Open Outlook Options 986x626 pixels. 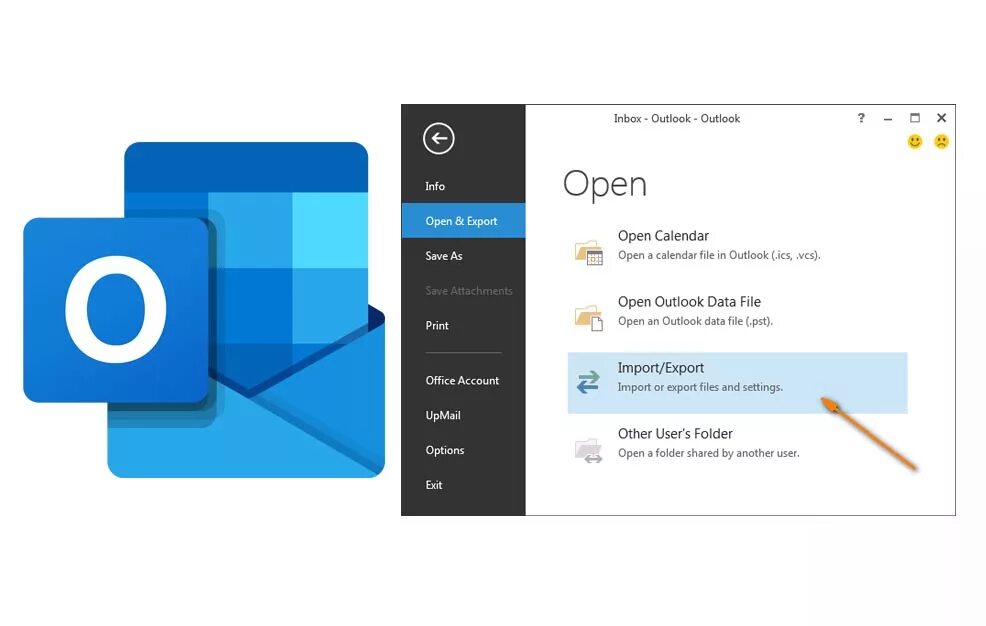pyautogui.click(x=445, y=450)
